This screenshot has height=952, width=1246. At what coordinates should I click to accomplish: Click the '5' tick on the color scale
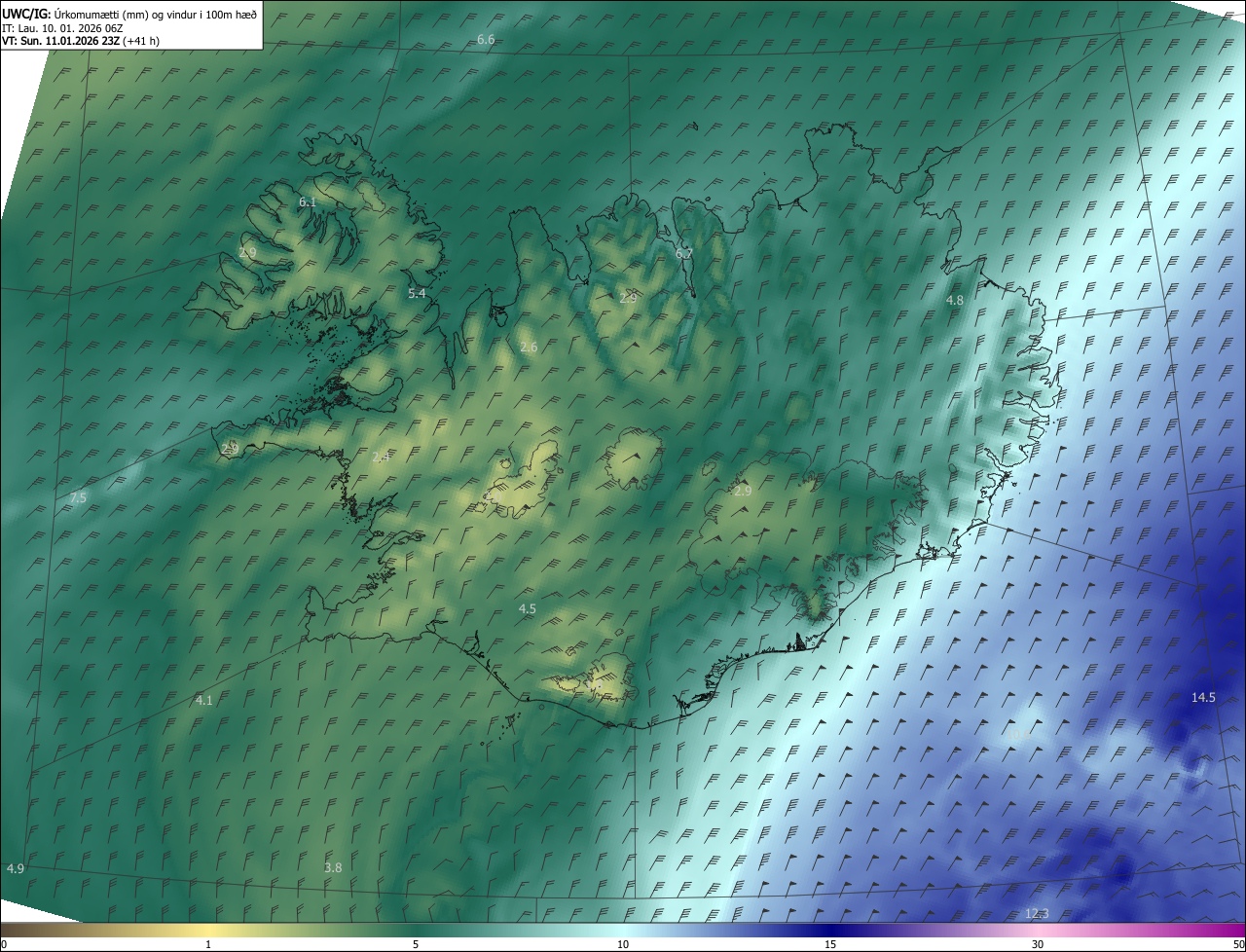(416, 945)
